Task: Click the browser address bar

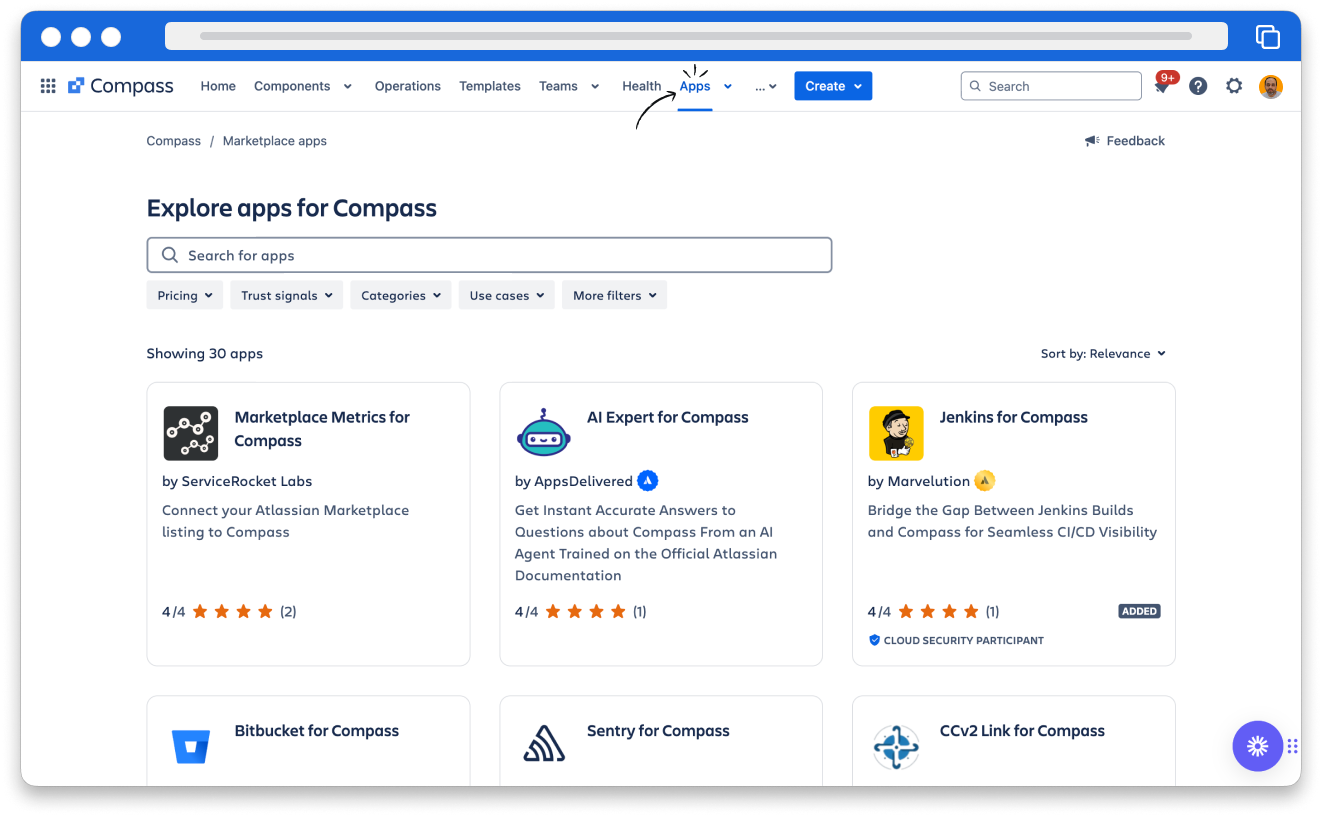Action: pos(696,36)
